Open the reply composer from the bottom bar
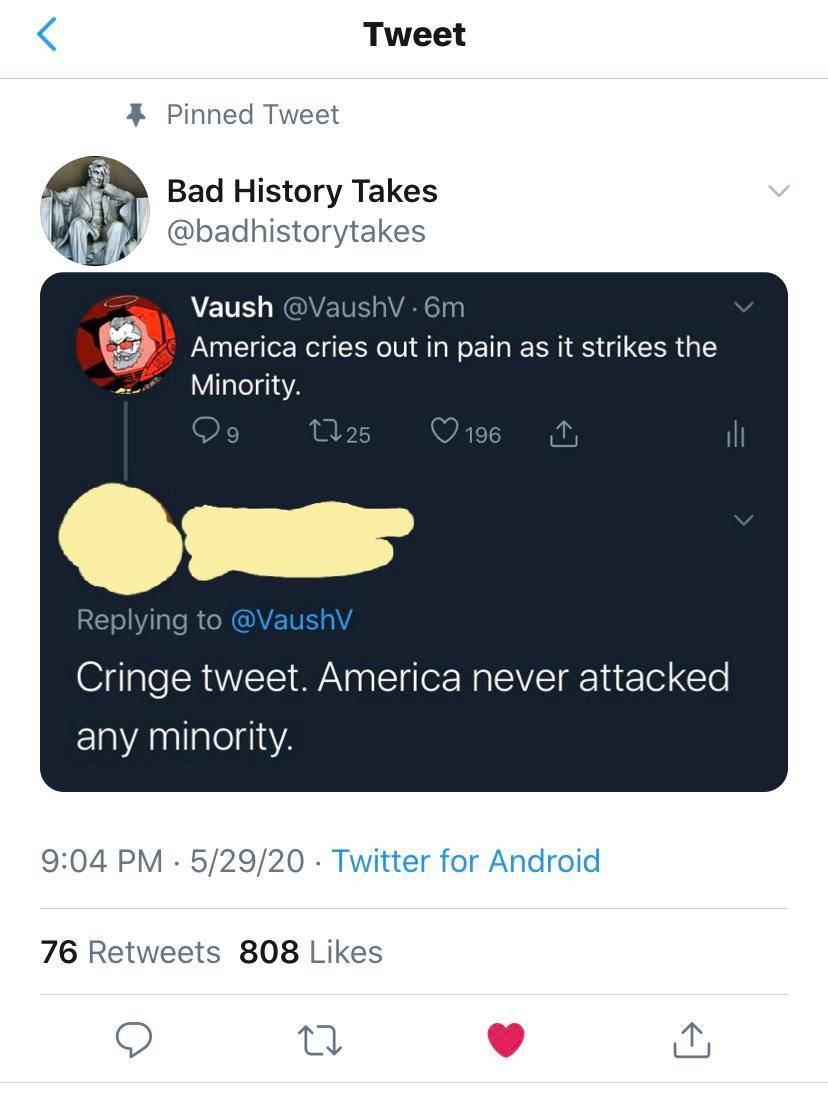Image resolution: width=828 pixels, height=1093 pixels. point(134,1038)
